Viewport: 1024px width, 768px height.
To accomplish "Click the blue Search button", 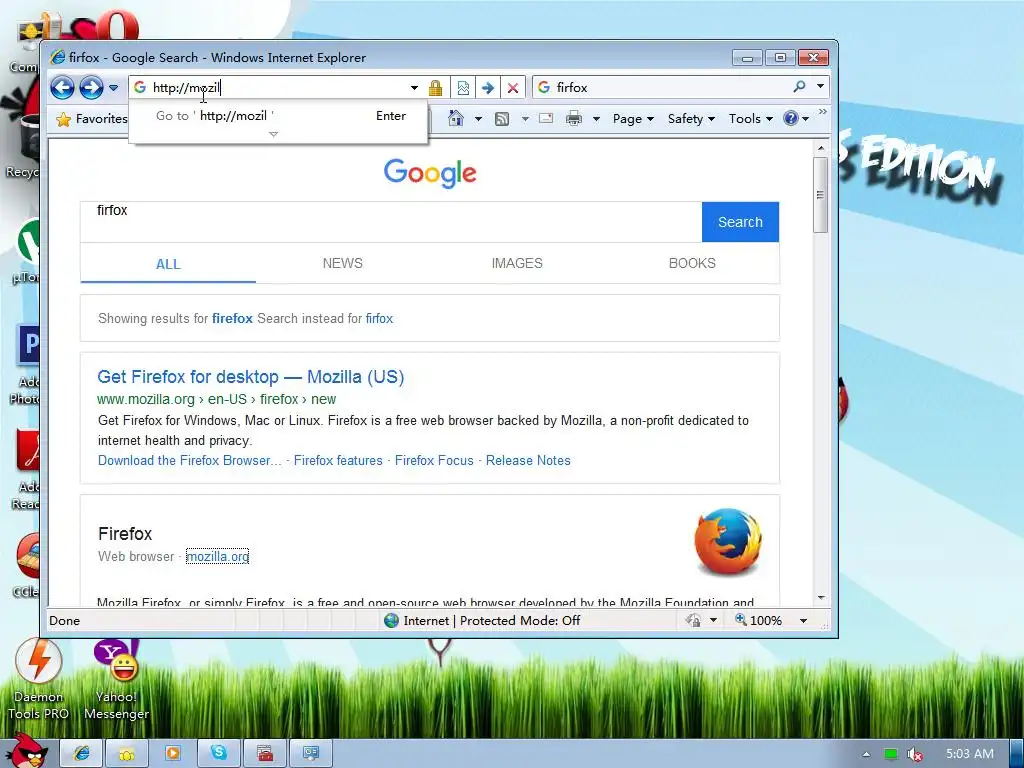I will [740, 222].
